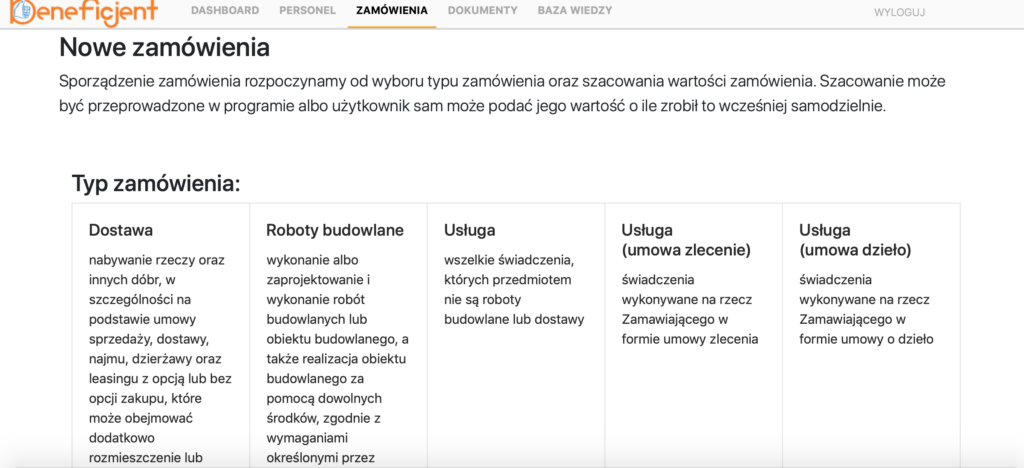Open the Baza Wiedzy tab

click(x=575, y=11)
